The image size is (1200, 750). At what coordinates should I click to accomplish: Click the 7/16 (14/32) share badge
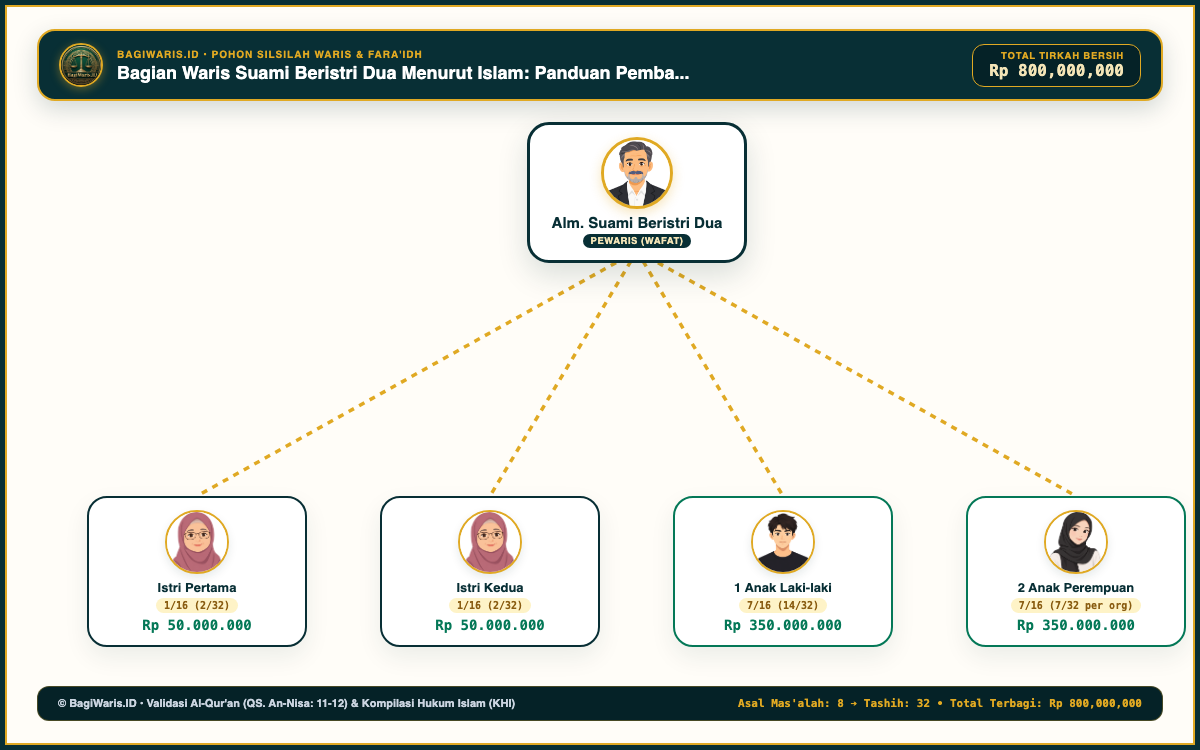[x=783, y=605]
